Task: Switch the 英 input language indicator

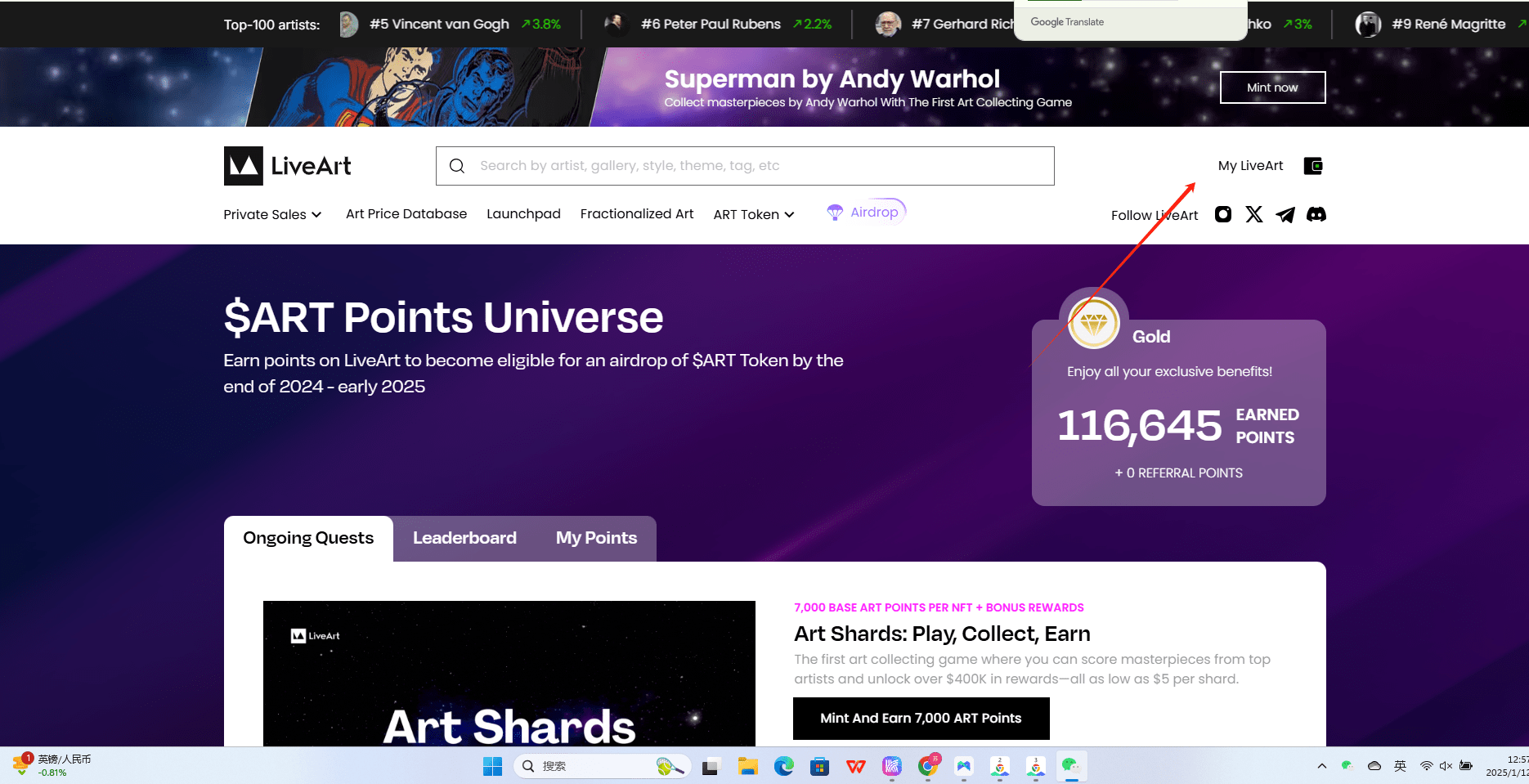Action: [x=1401, y=766]
